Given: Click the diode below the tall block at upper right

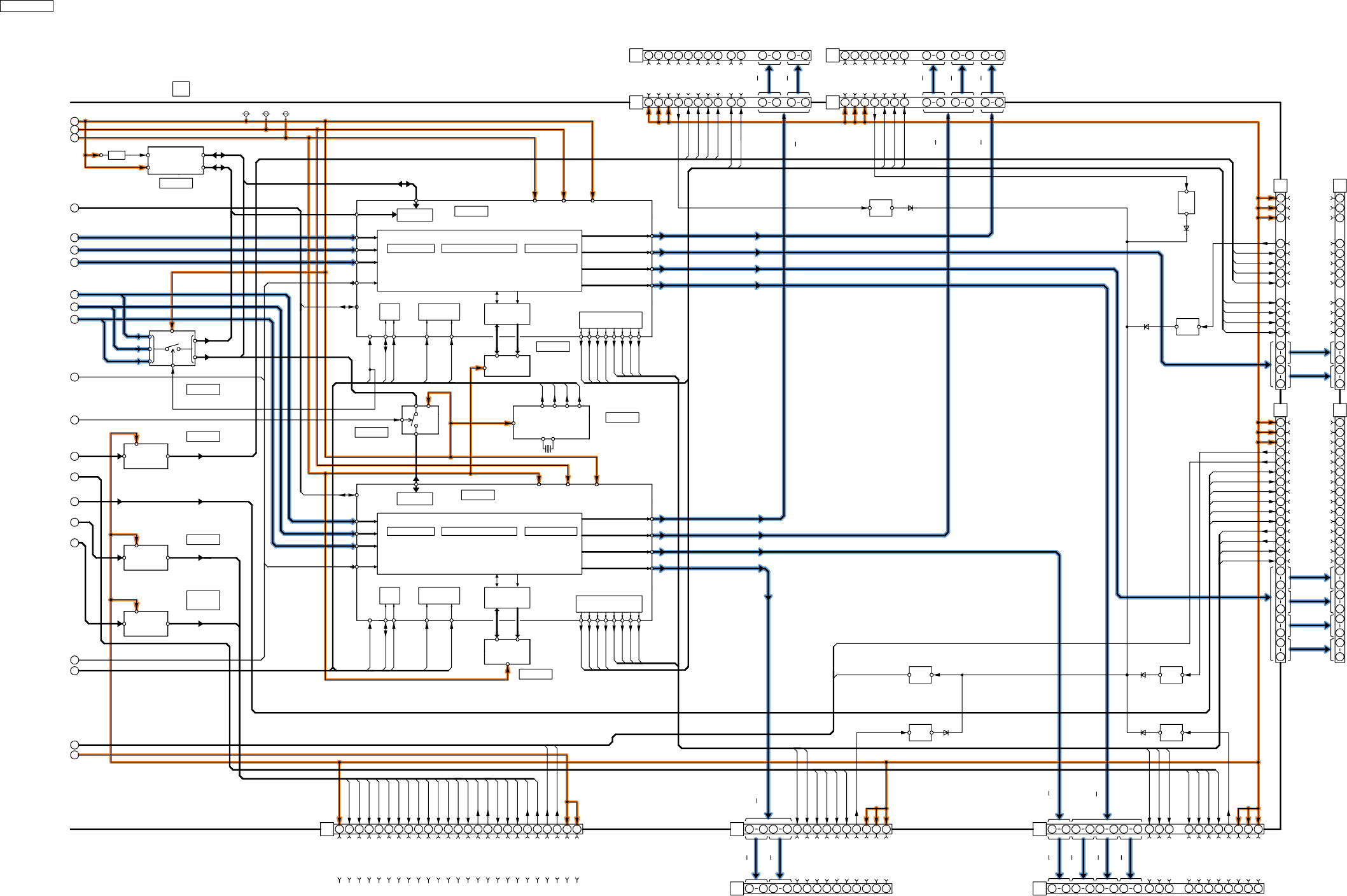Looking at the screenshot, I should coord(1186,228).
